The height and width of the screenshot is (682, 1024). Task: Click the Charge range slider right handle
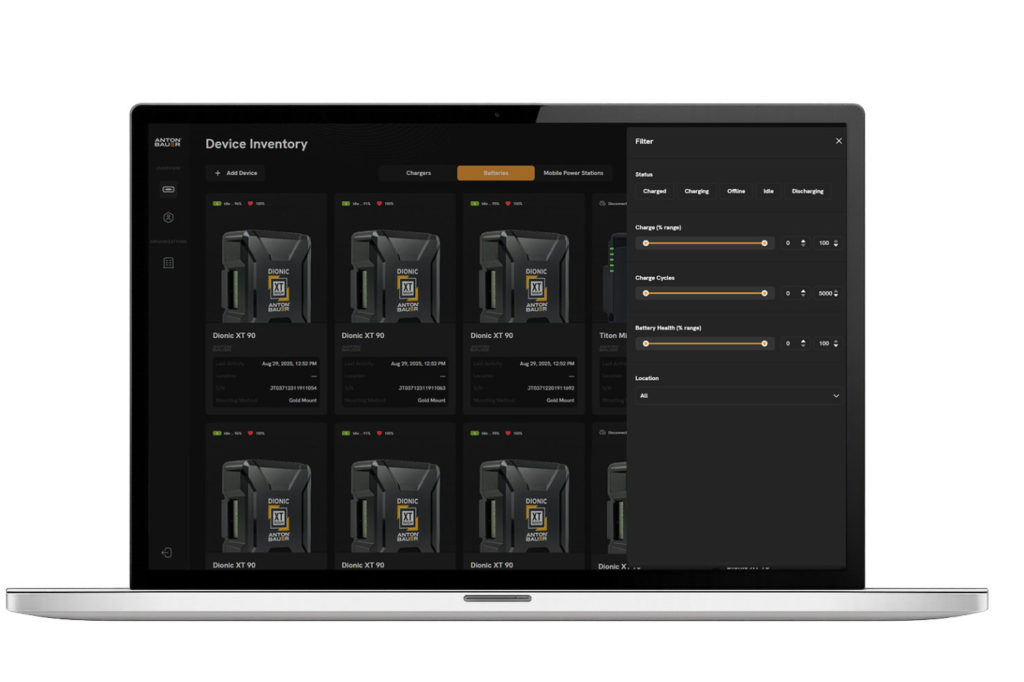pyautogui.click(x=764, y=243)
